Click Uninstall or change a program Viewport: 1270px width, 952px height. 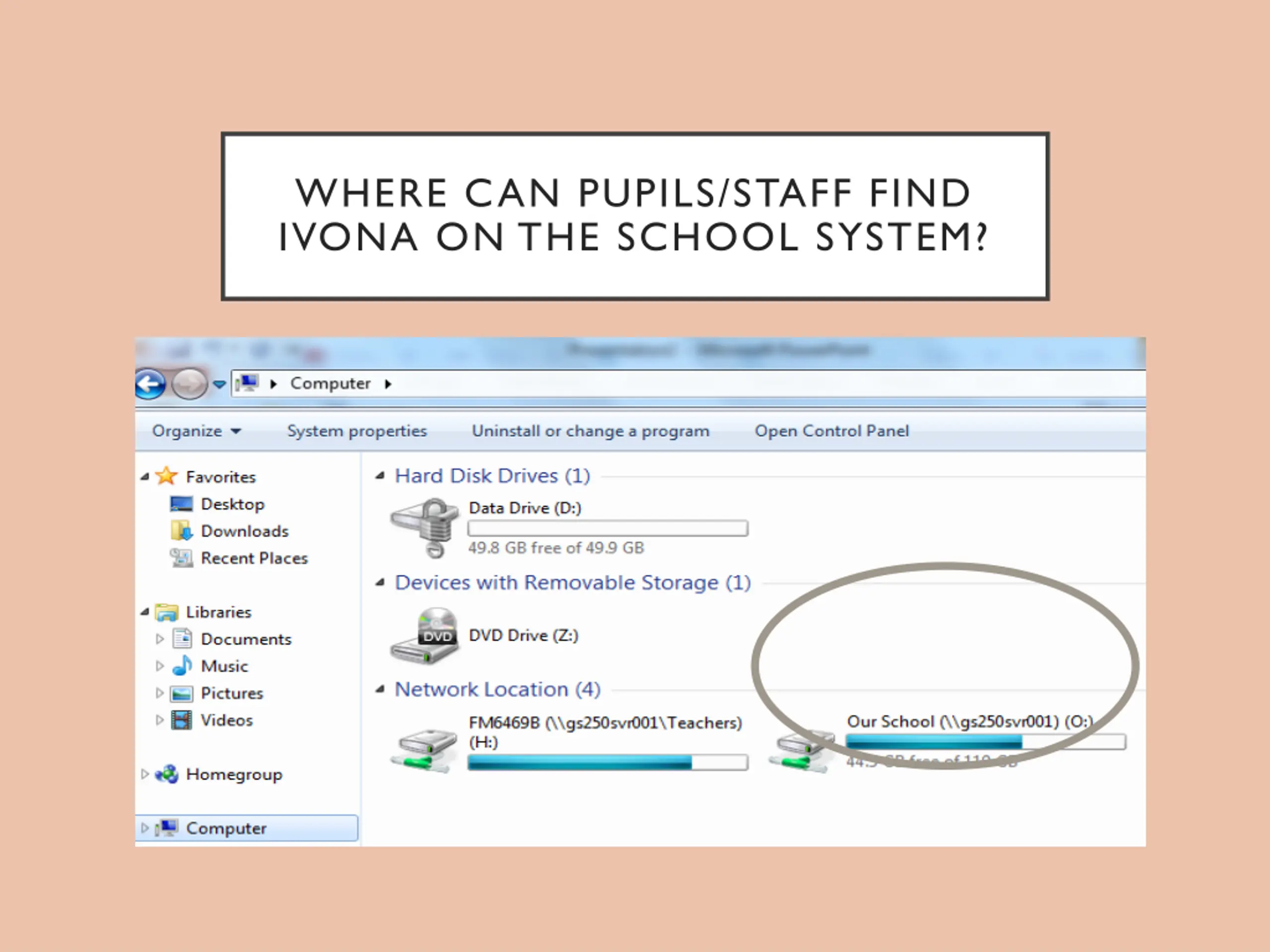591,431
